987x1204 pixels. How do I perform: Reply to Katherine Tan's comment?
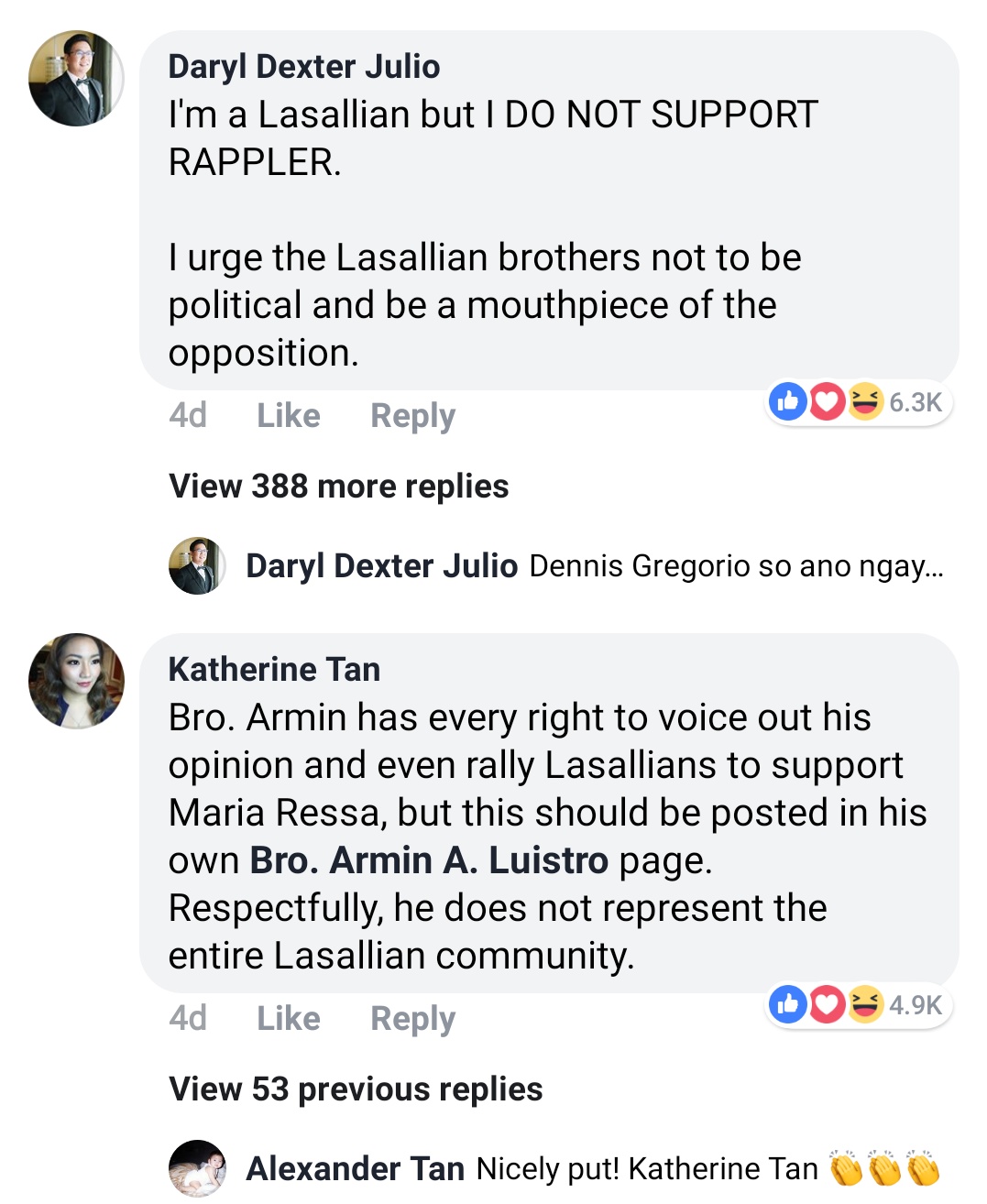click(x=412, y=1019)
